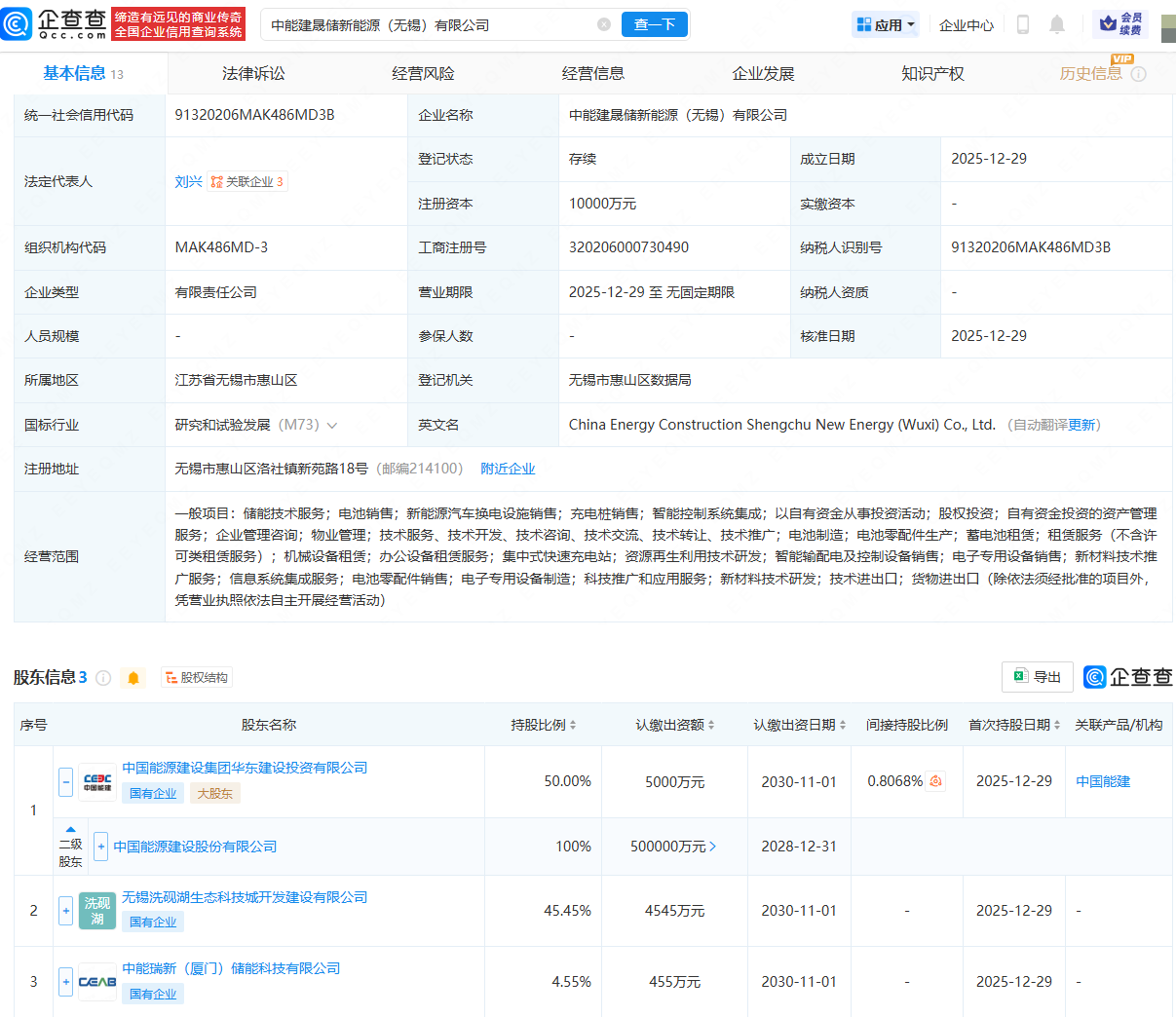Export shareholder data via 导出 Excel icon
1176x1017 pixels.
click(x=1037, y=676)
